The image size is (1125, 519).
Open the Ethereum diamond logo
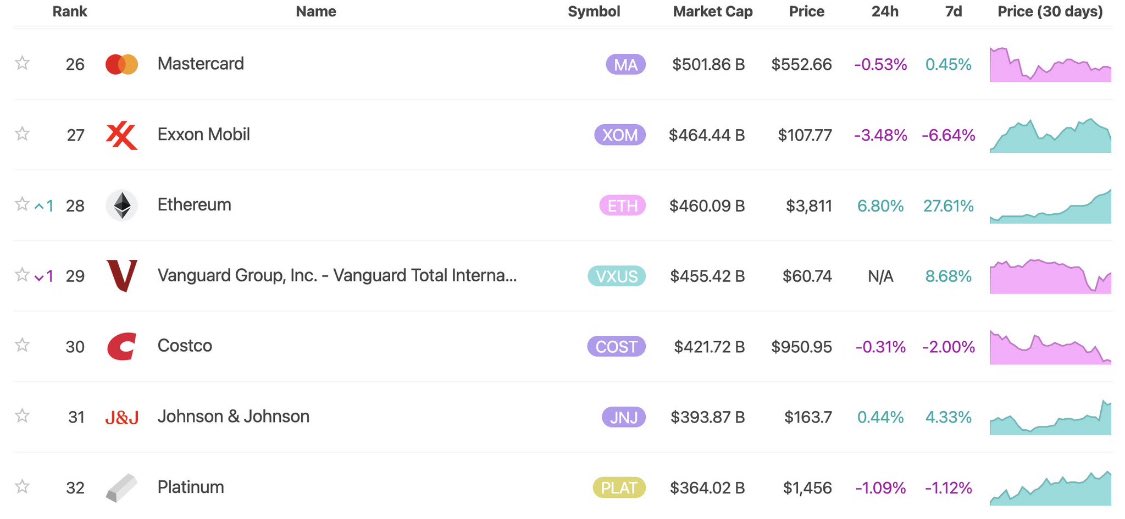[121, 205]
